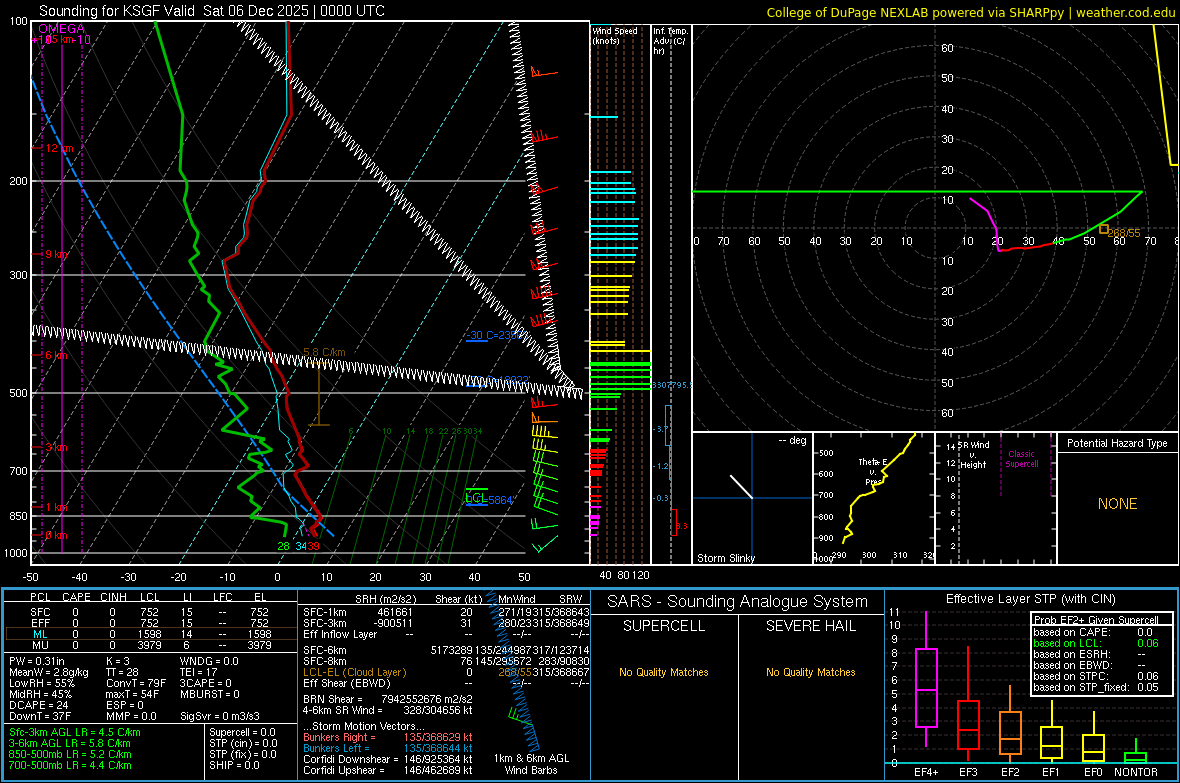The image size is (1180, 783).
Task: Click the 850 pressure level label
Action: pyautogui.click(x=18, y=516)
